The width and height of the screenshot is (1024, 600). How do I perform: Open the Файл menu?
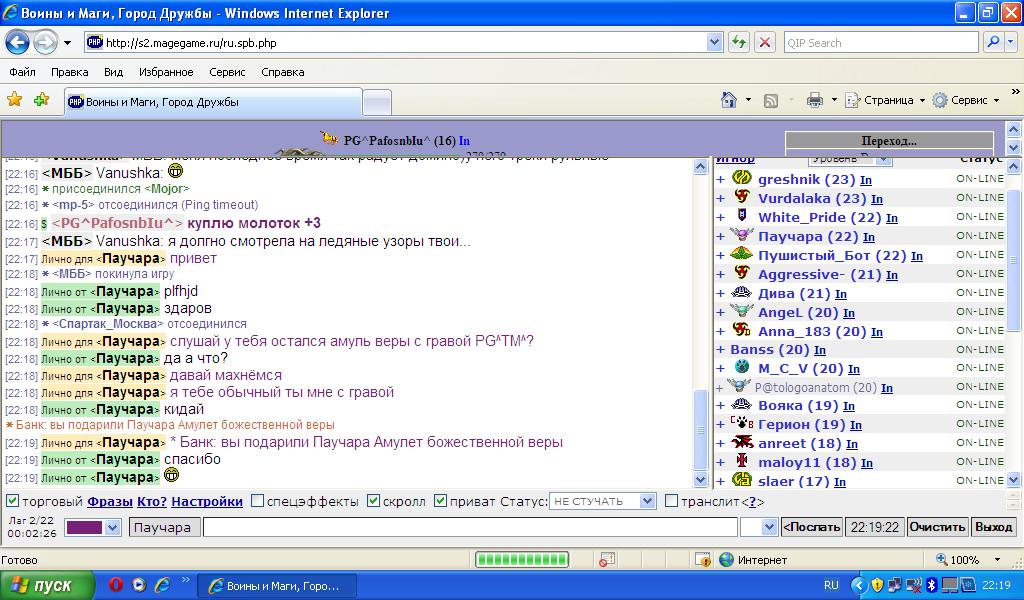(22, 72)
